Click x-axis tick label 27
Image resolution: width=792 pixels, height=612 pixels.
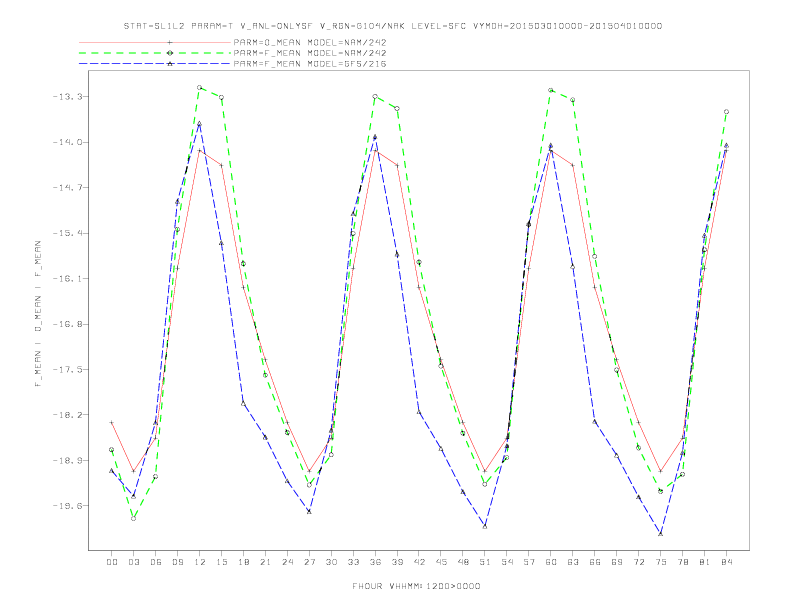tap(309, 562)
